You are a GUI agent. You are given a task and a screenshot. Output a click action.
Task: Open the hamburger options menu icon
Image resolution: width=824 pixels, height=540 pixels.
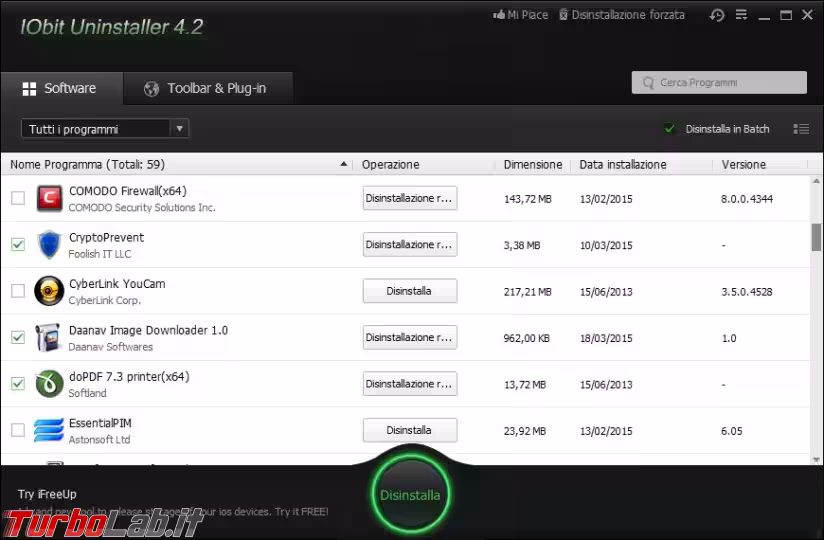click(x=741, y=15)
